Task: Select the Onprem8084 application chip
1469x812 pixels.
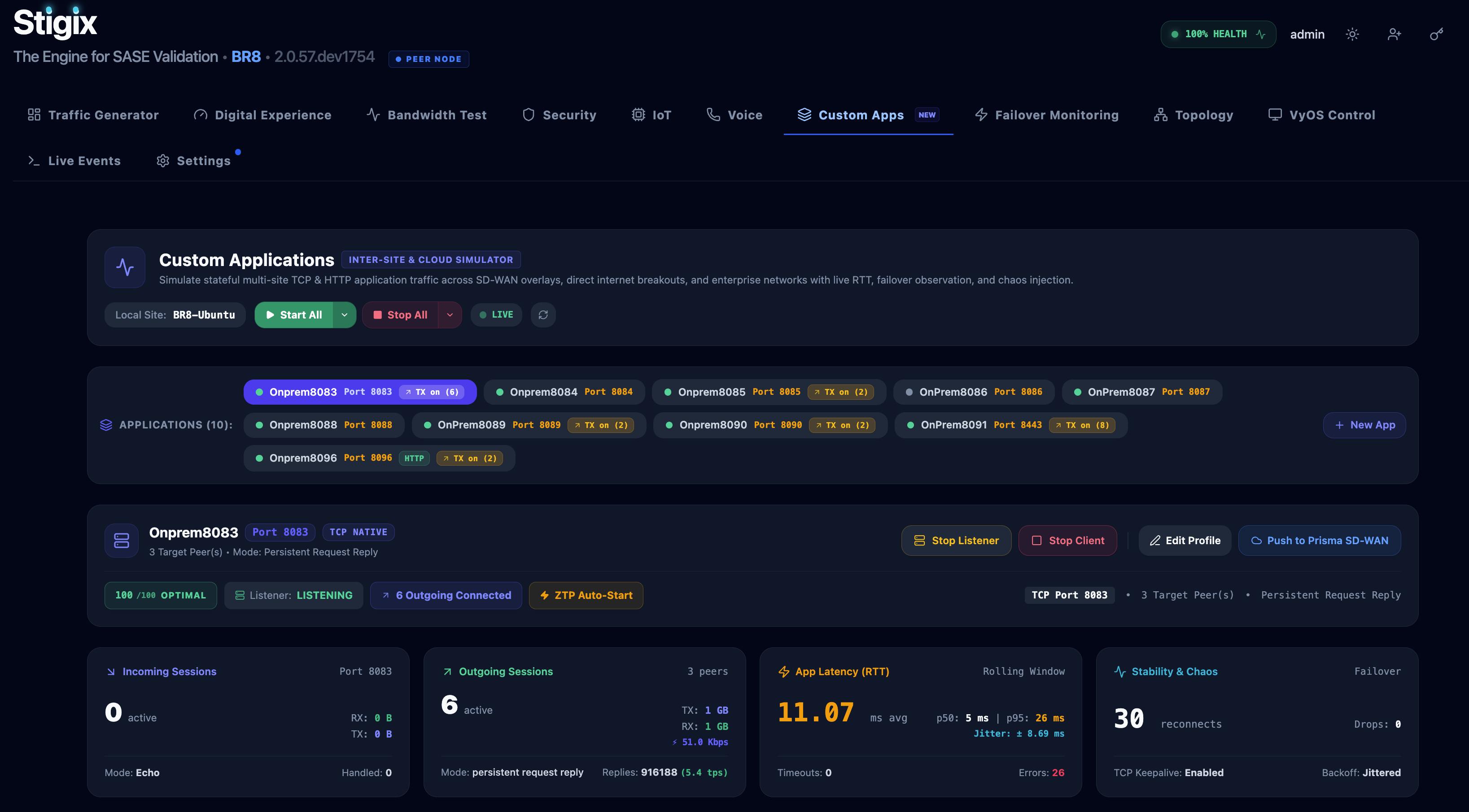Action: [564, 392]
